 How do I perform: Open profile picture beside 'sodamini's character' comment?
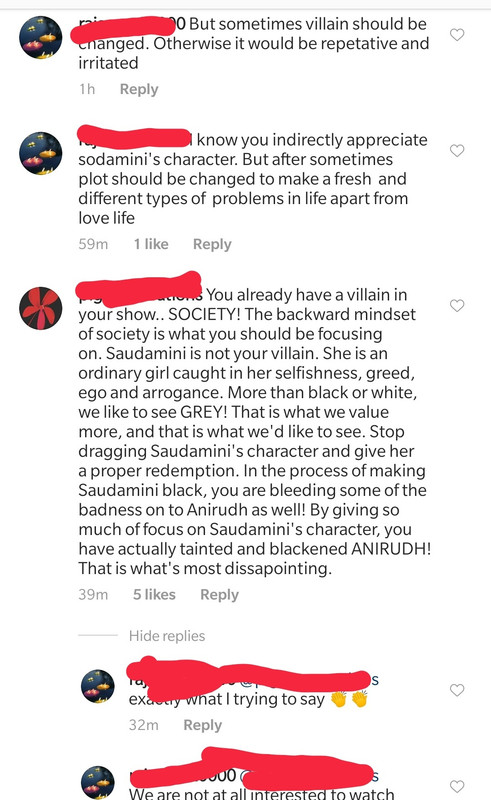coord(40,153)
